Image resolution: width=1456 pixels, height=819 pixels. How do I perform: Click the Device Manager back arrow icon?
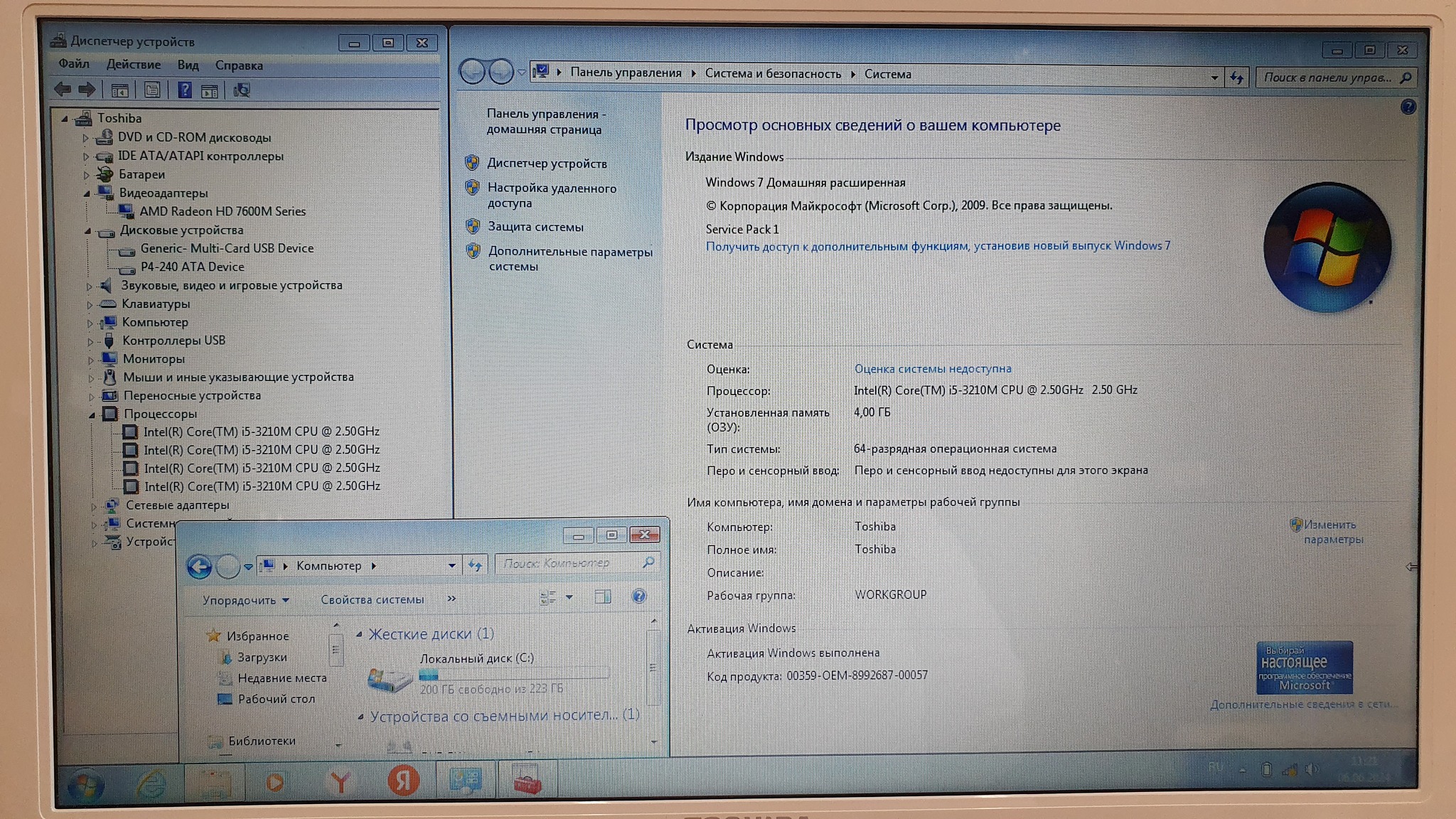point(63,90)
